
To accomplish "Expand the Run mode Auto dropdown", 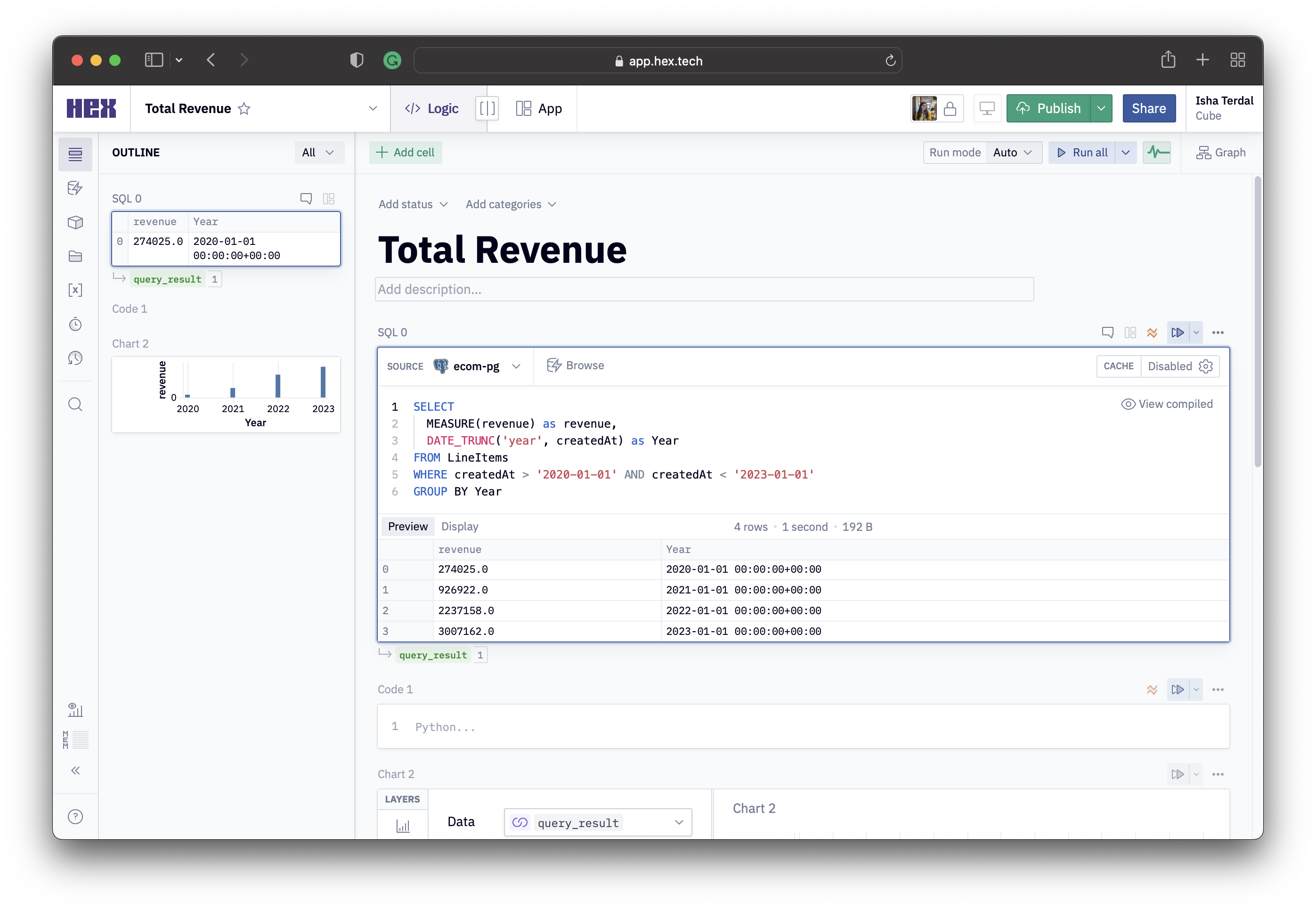I will coord(1013,153).
